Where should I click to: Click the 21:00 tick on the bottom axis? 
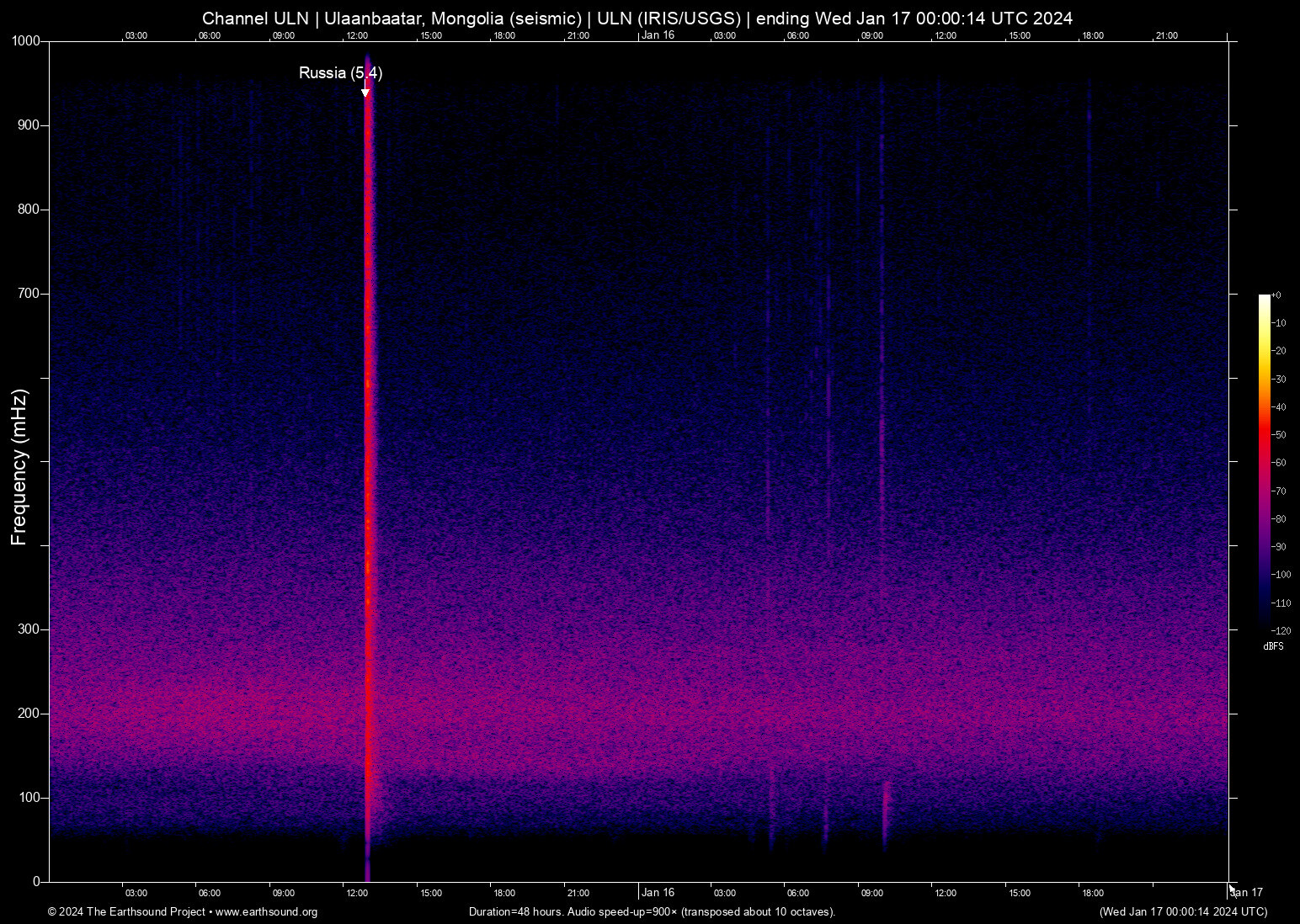[578, 892]
